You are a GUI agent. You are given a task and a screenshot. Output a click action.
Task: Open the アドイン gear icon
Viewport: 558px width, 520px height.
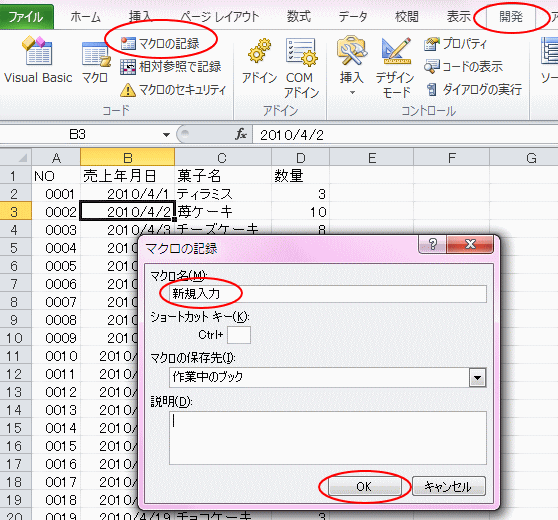[259, 61]
